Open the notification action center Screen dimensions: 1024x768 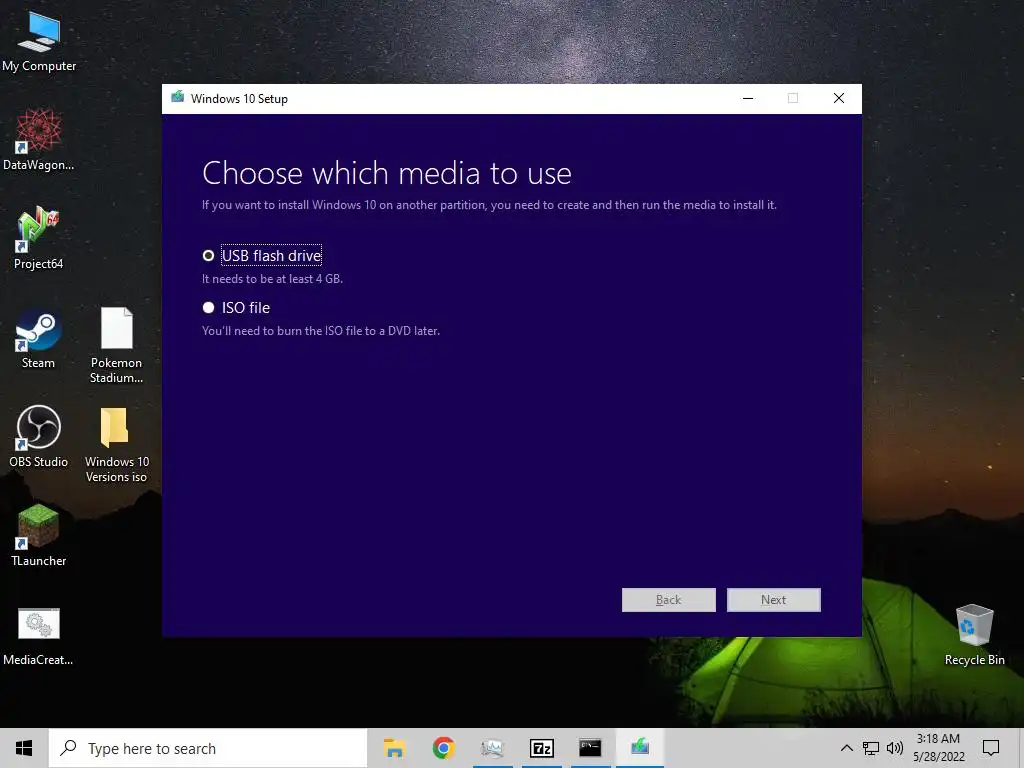(x=991, y=748)
